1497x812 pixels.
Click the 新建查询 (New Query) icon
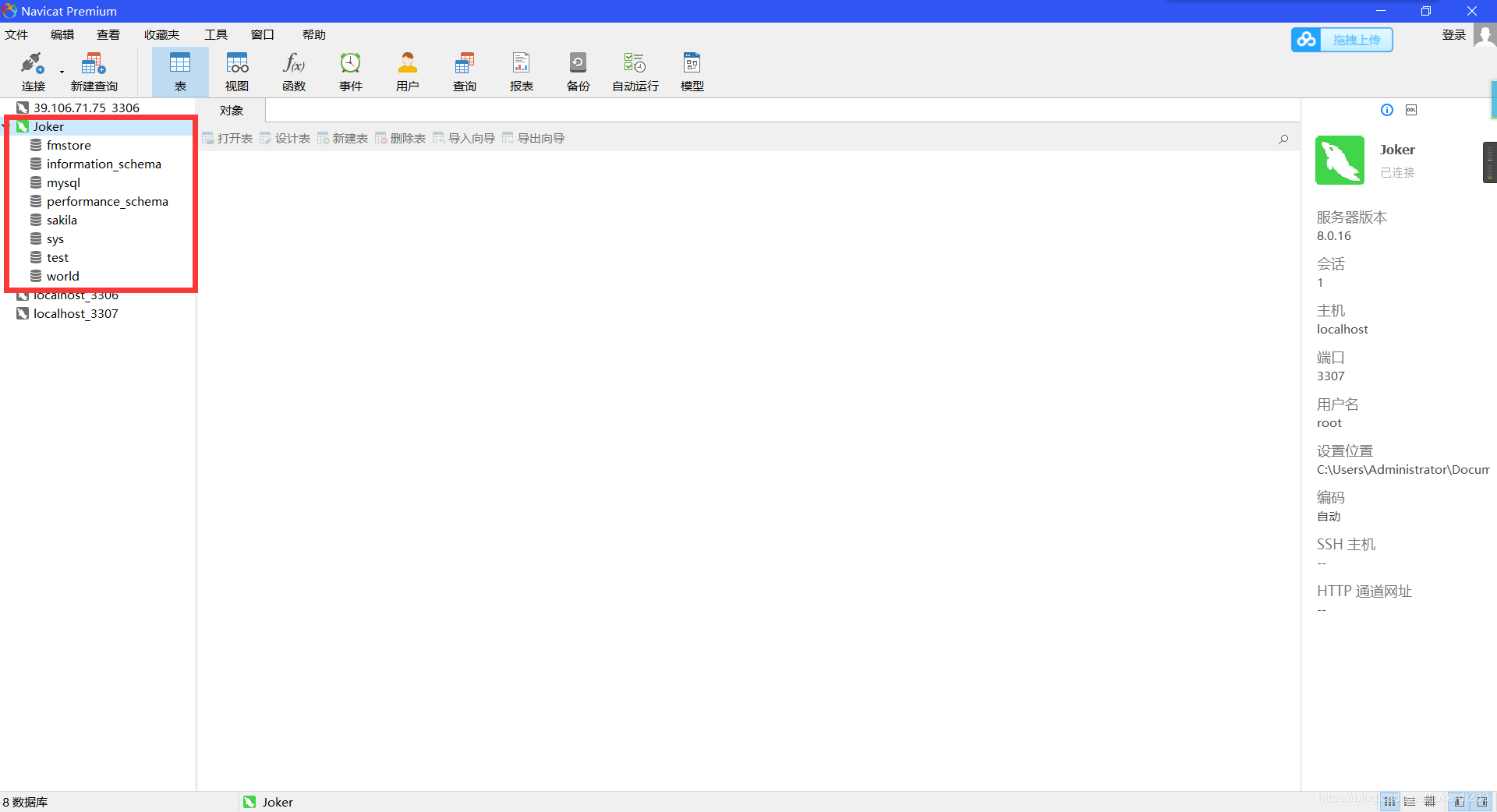94,72
